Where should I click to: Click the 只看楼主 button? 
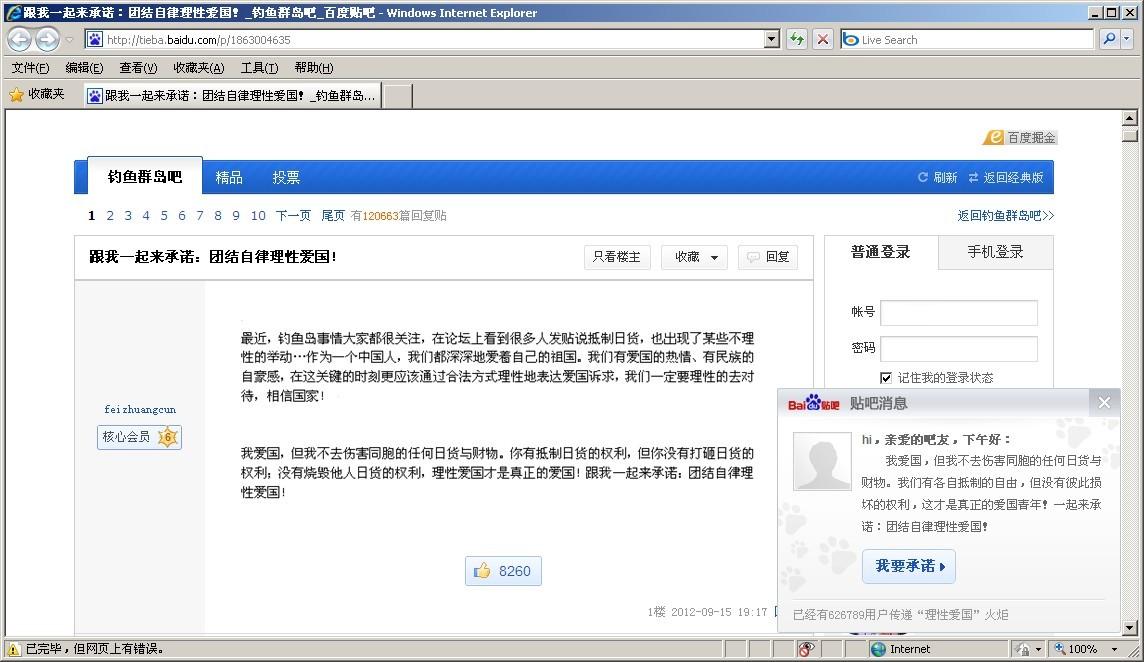tap(616, 257)
